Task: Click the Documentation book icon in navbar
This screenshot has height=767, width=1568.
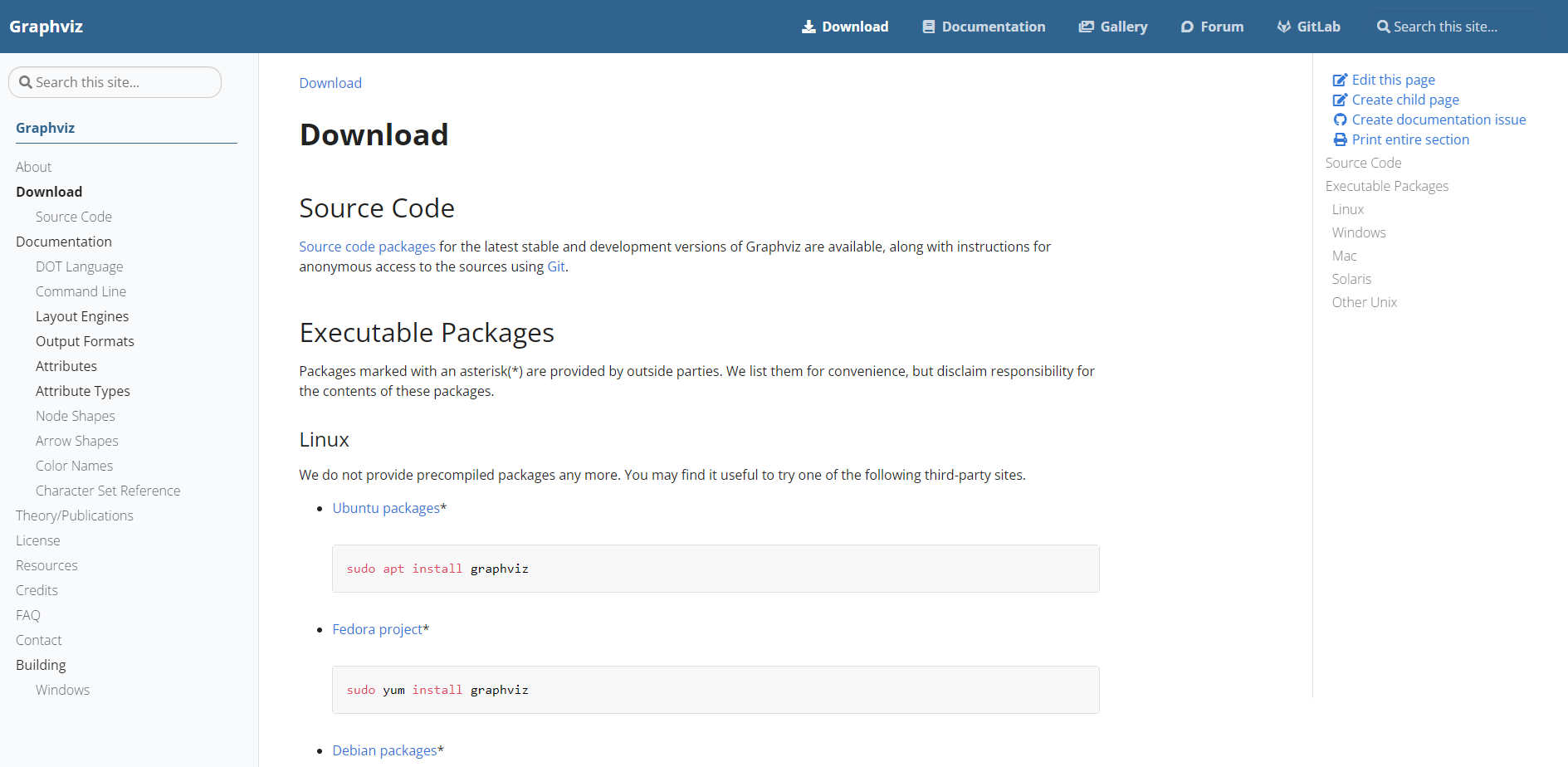Action: pyautogui.click(x=929, y=27)
